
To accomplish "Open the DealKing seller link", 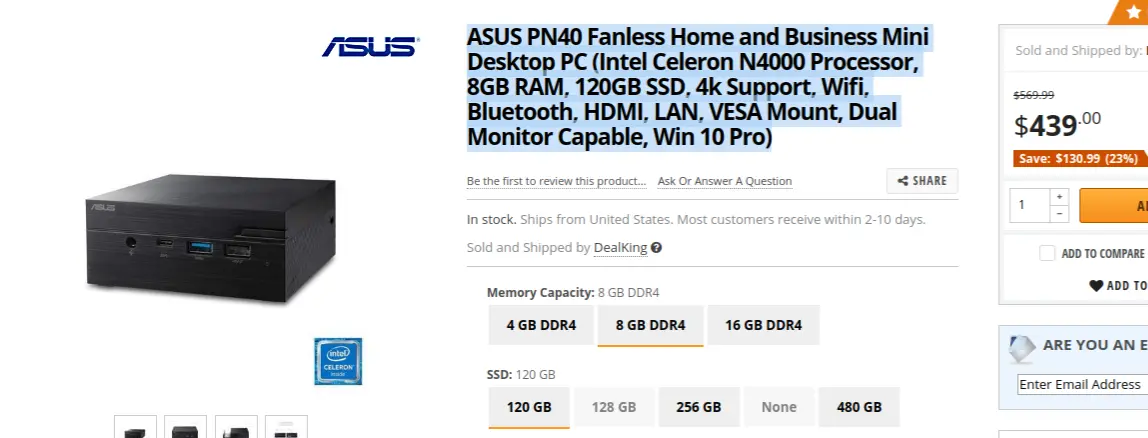I will [x=620, y=248].
